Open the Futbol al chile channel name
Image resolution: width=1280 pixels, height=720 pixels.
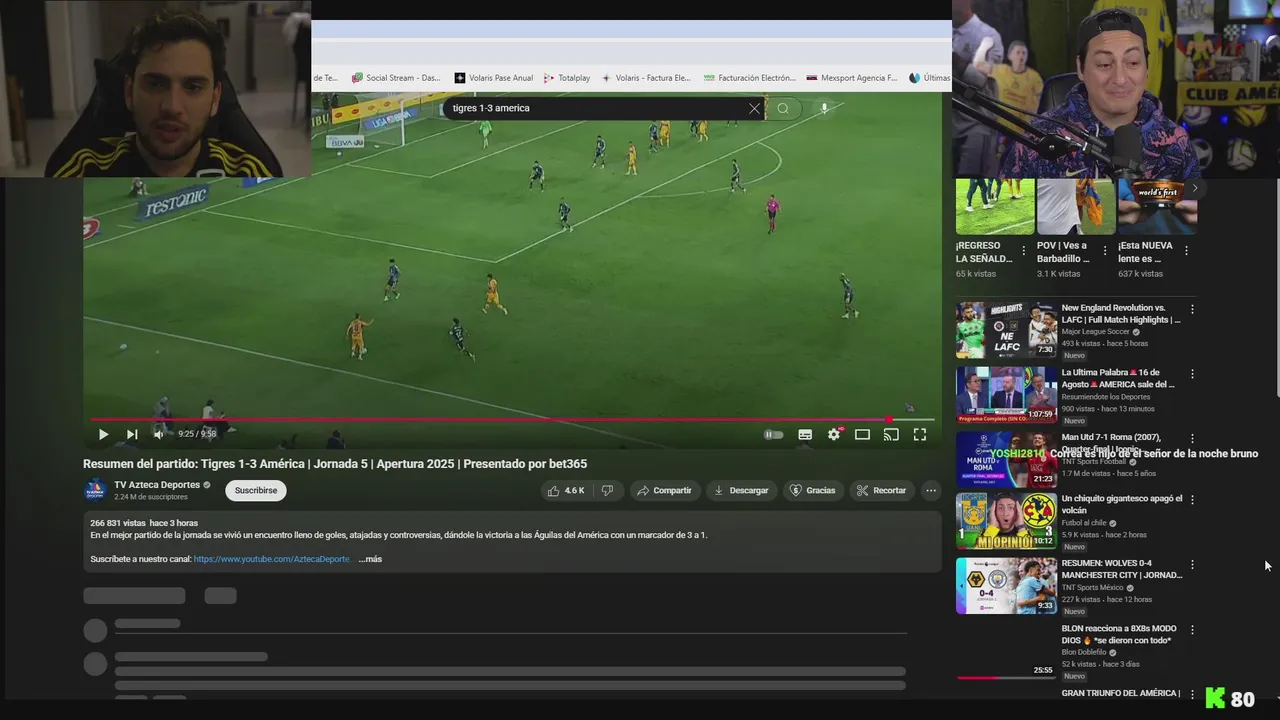coord(1084,523)
